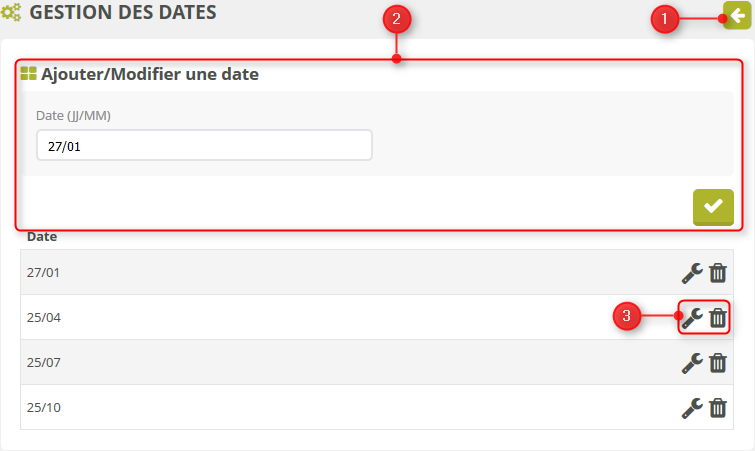Edit the 27/01 date with wrench icon

click(692, 273)
